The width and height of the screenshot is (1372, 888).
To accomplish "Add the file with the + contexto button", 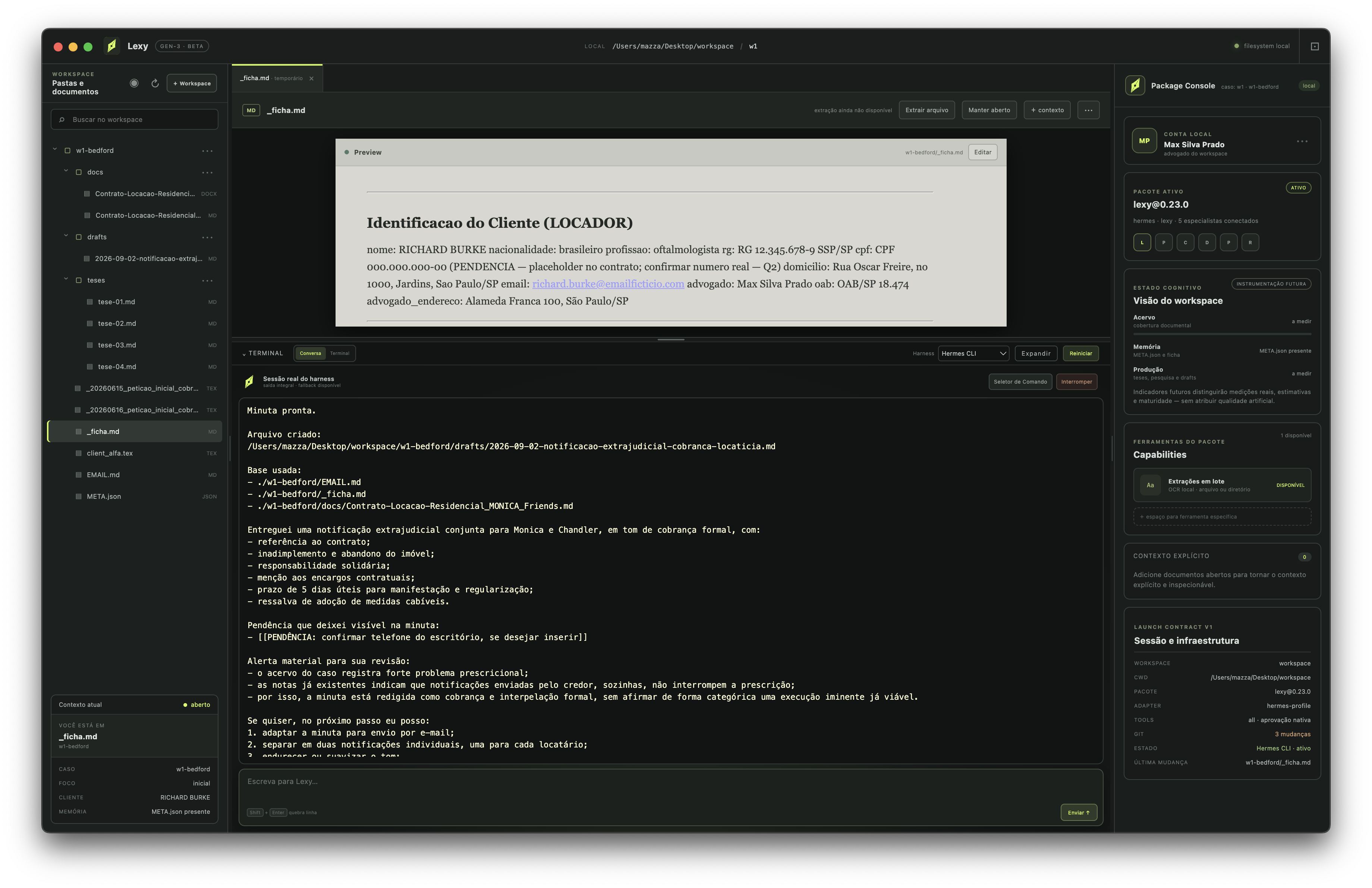I will pos(1047,110).
